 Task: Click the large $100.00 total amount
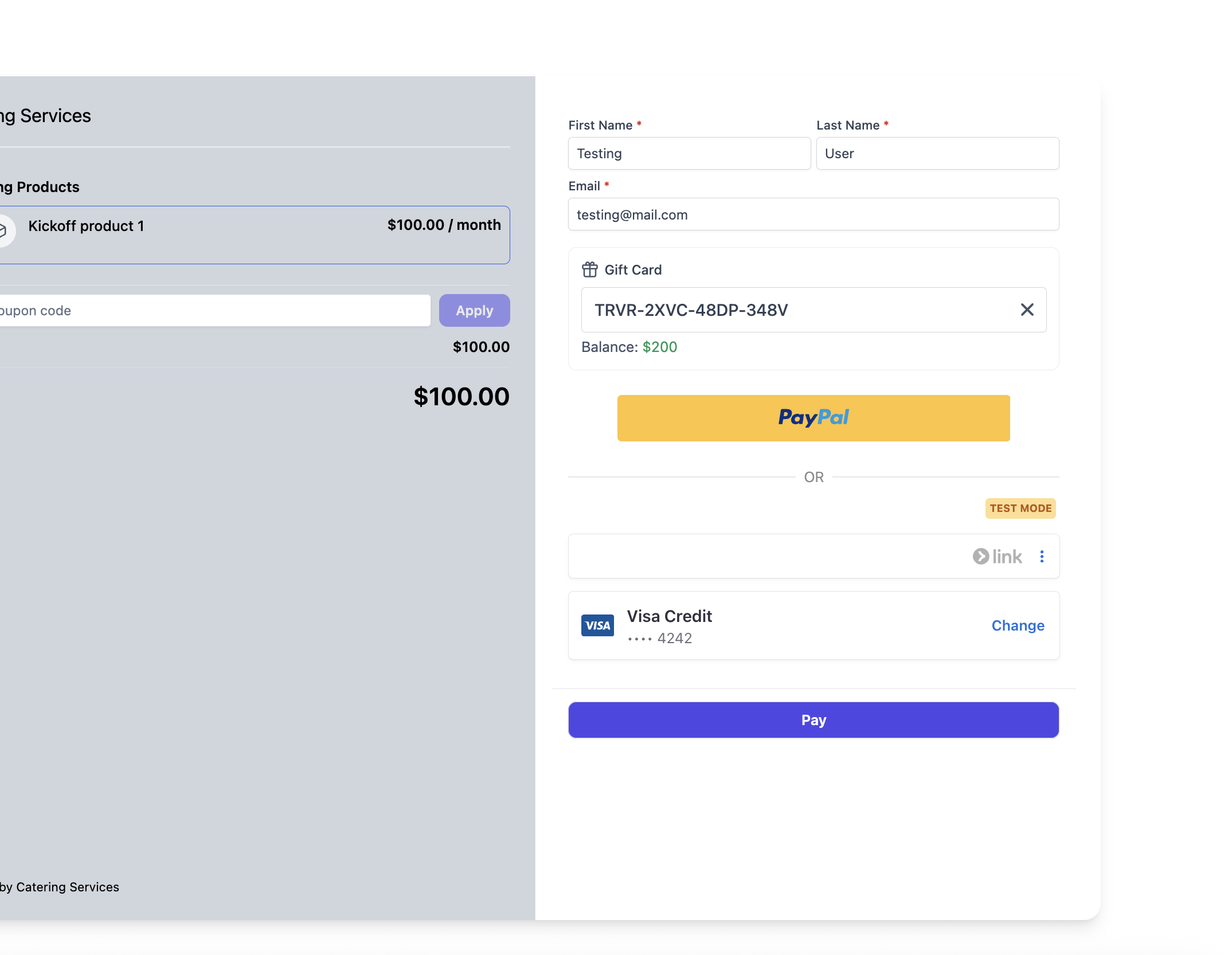[x=461, y=397]
